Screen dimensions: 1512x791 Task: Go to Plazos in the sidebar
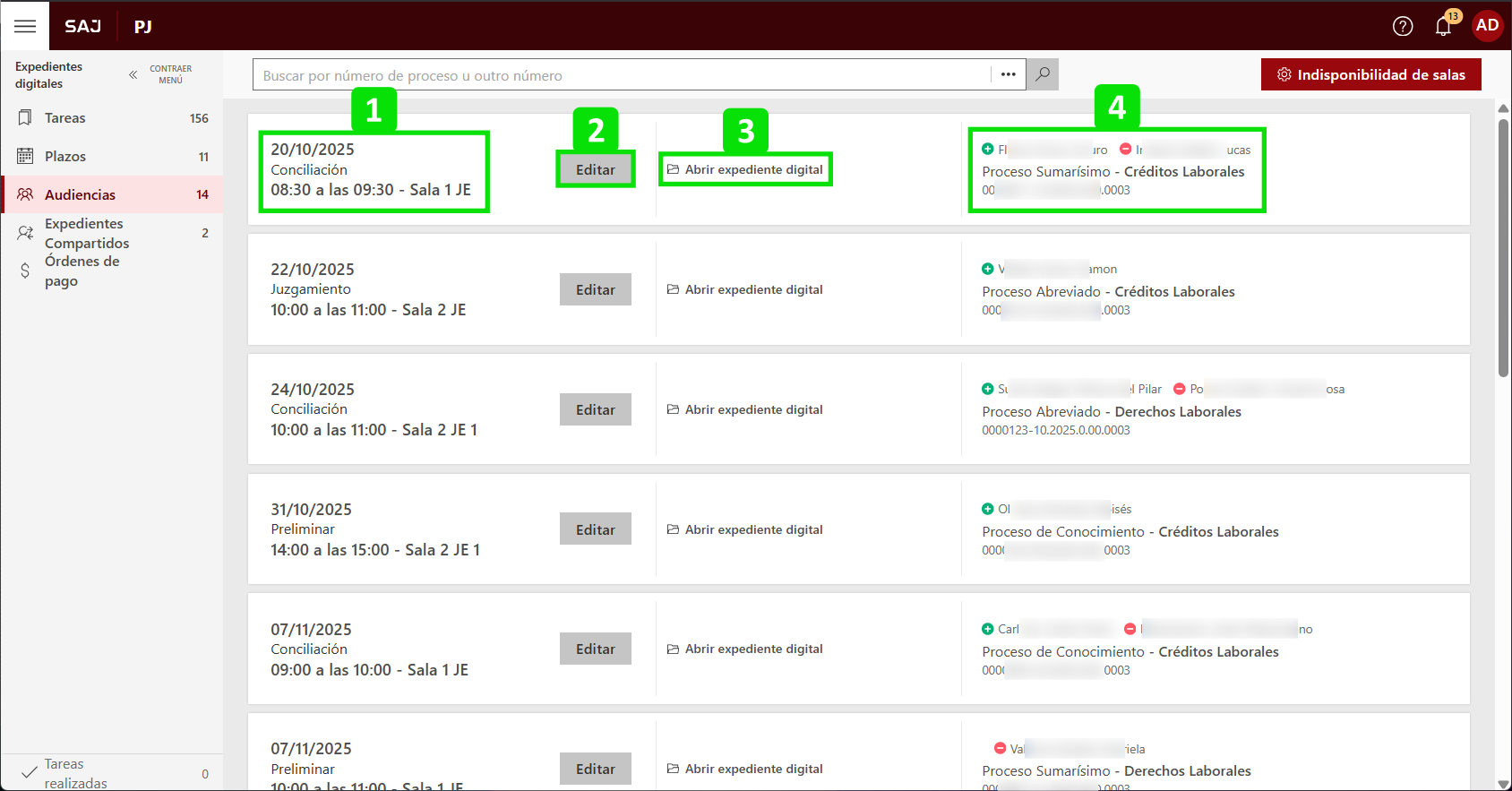65,157
